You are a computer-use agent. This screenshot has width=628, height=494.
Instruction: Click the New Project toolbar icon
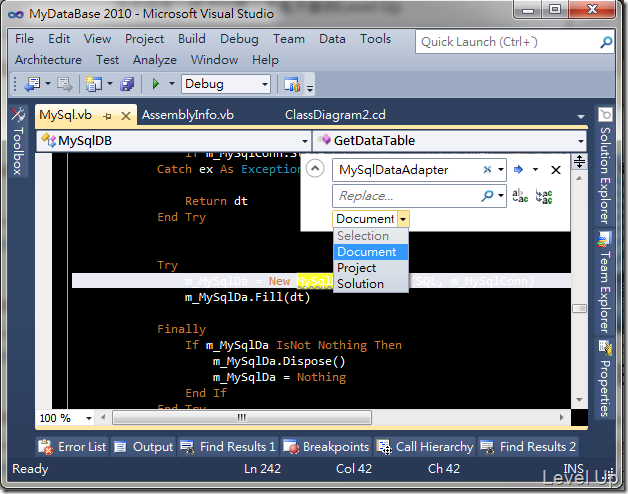pos(94,84)
